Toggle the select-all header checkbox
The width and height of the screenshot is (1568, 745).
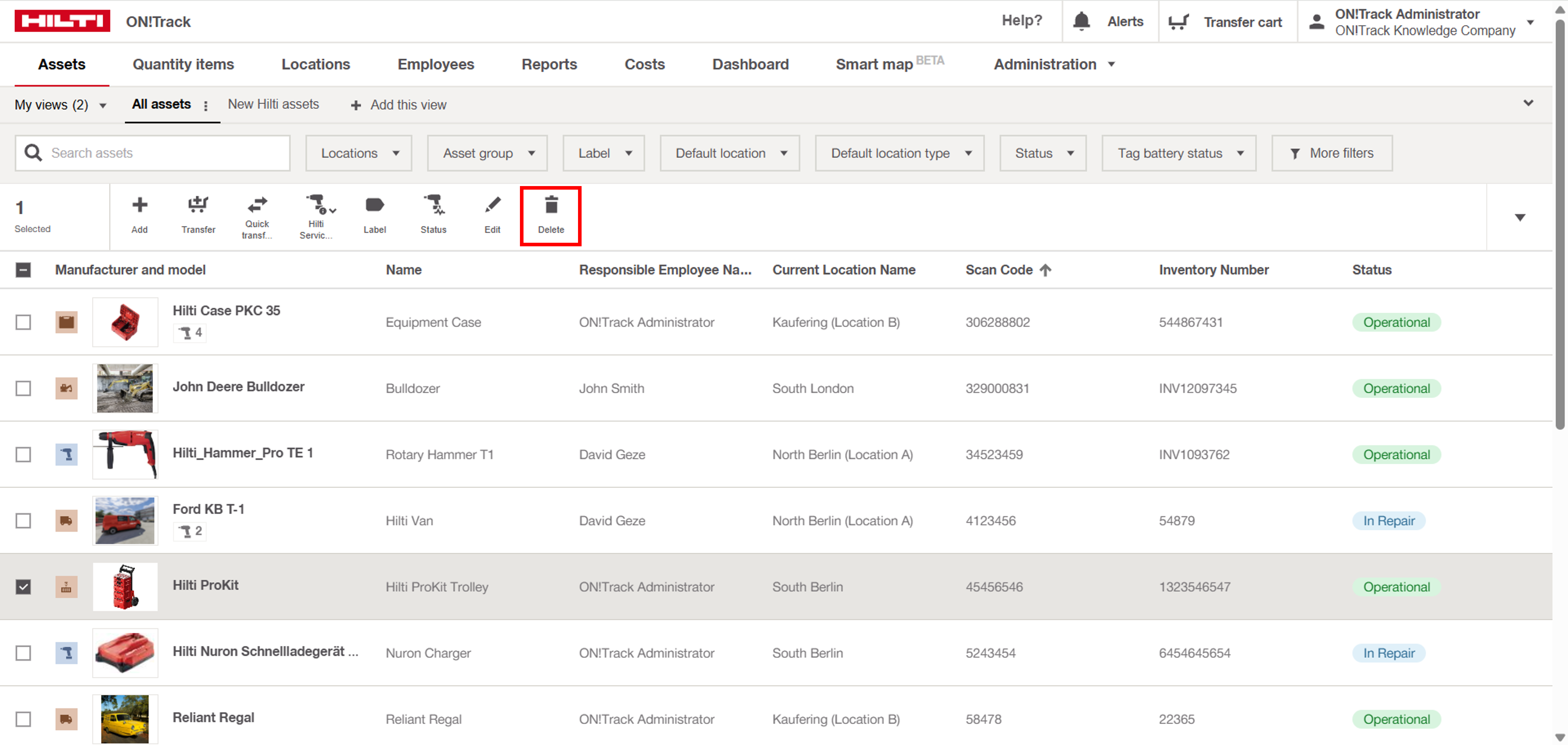pos(23,269)
